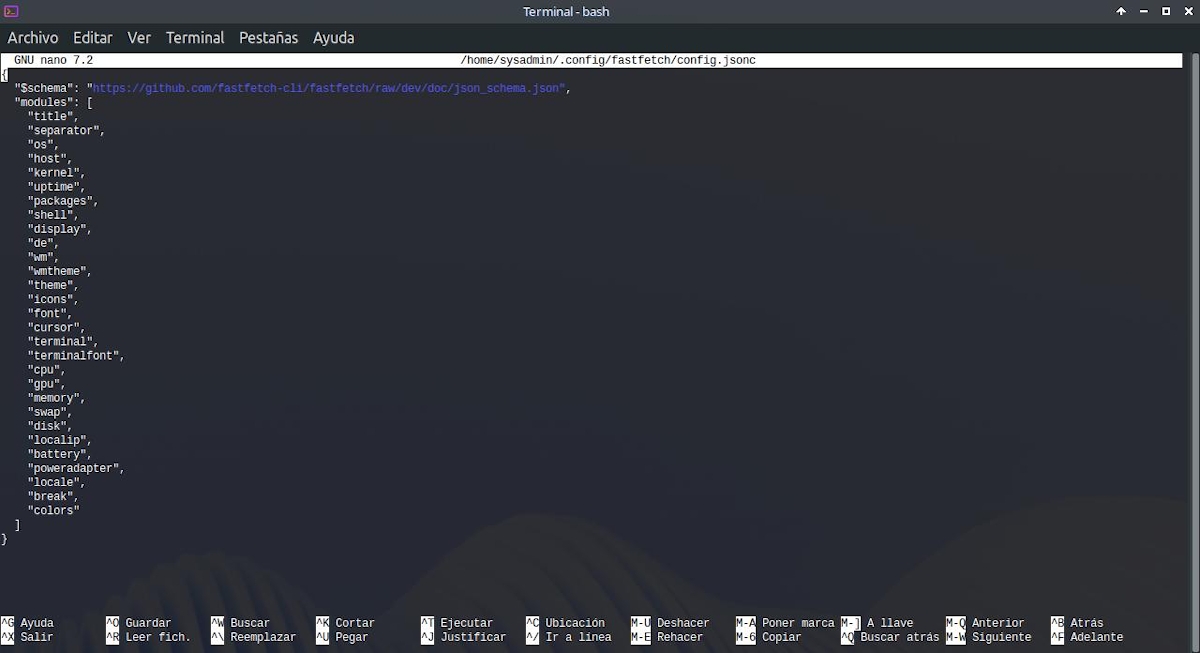Open the Ayuda menu

tap(333, 38)
